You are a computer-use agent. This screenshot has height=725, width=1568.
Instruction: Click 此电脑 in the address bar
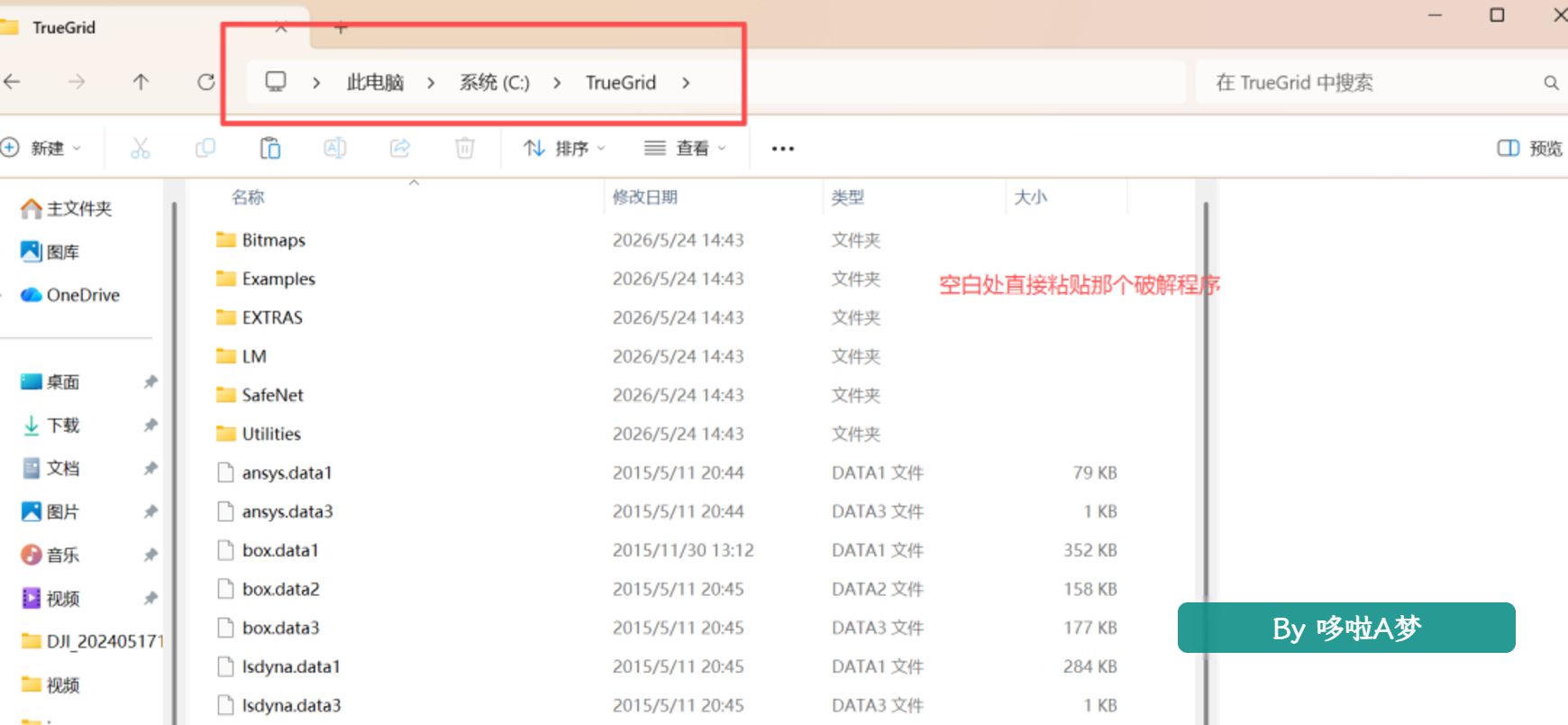[375, 83]
